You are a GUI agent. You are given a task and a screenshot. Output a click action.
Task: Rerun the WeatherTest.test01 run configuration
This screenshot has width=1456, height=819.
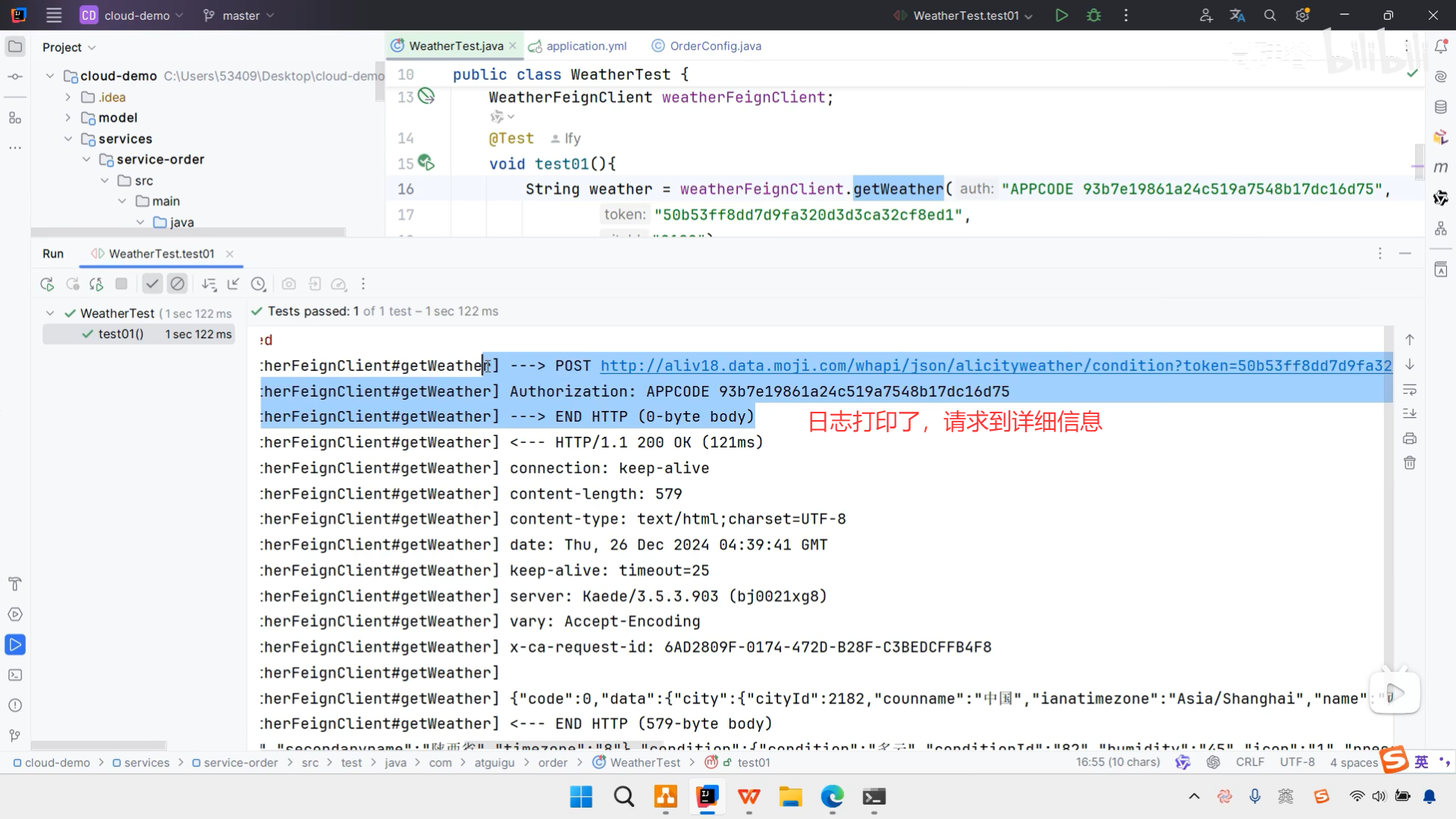[x=46, y=284]
